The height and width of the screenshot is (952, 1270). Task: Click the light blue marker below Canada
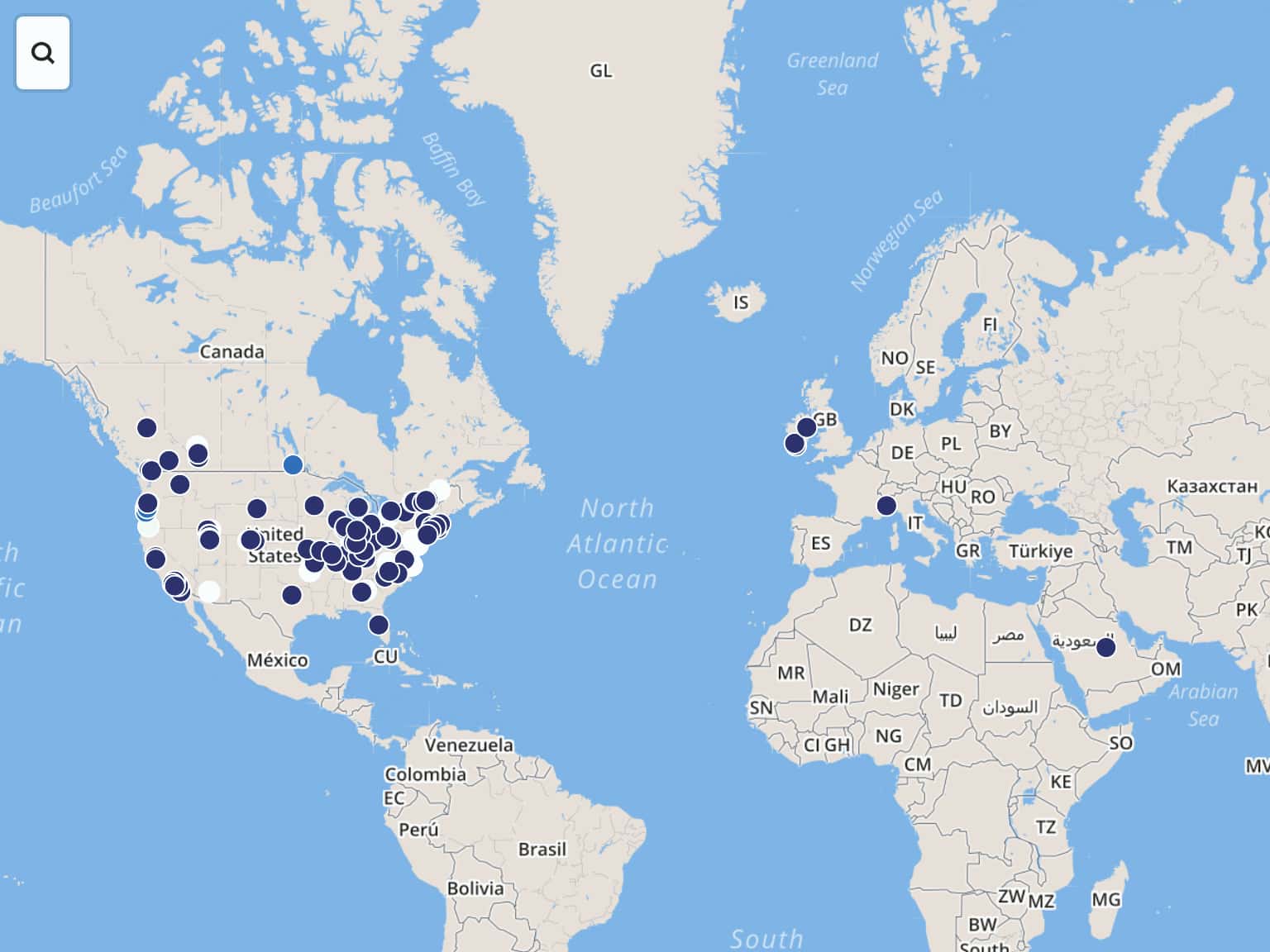[293, 465]
